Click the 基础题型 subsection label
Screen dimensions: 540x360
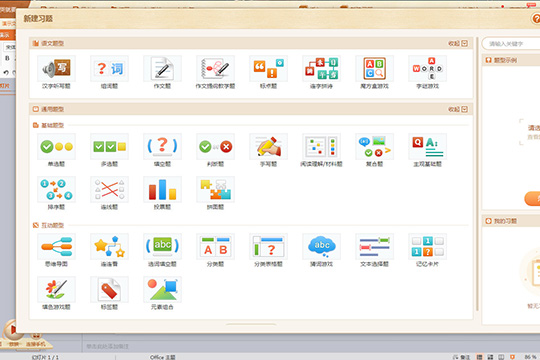pyautogui.click(x=52, y=125)
